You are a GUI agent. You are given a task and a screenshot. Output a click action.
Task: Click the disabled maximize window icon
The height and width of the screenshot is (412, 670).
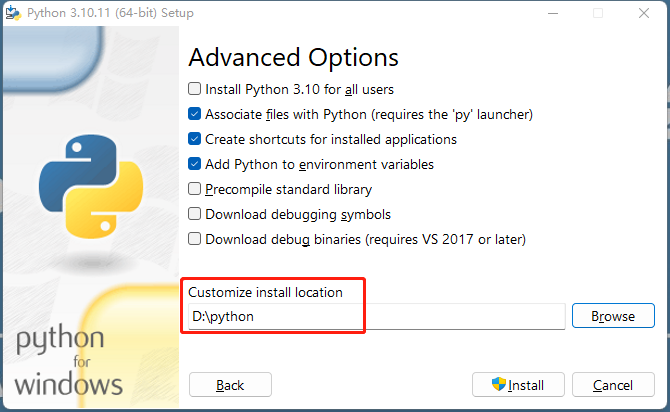click(598, 13)
